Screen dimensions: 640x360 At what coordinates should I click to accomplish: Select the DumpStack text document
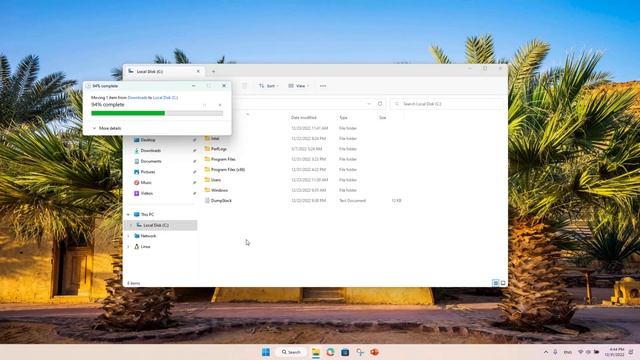221,201
